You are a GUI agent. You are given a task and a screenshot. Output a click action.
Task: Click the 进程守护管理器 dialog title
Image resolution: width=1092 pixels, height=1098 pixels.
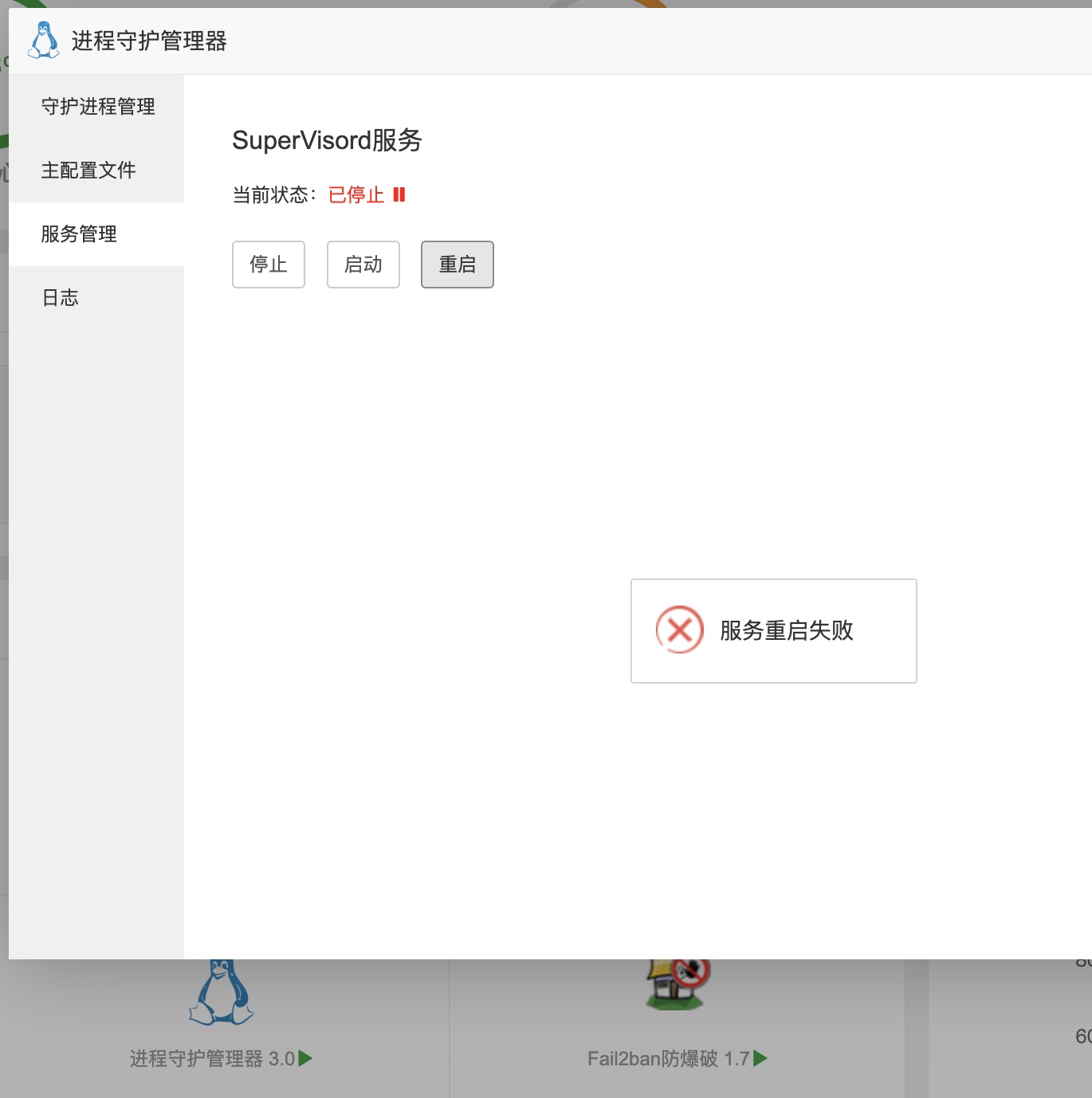point(149,41)
